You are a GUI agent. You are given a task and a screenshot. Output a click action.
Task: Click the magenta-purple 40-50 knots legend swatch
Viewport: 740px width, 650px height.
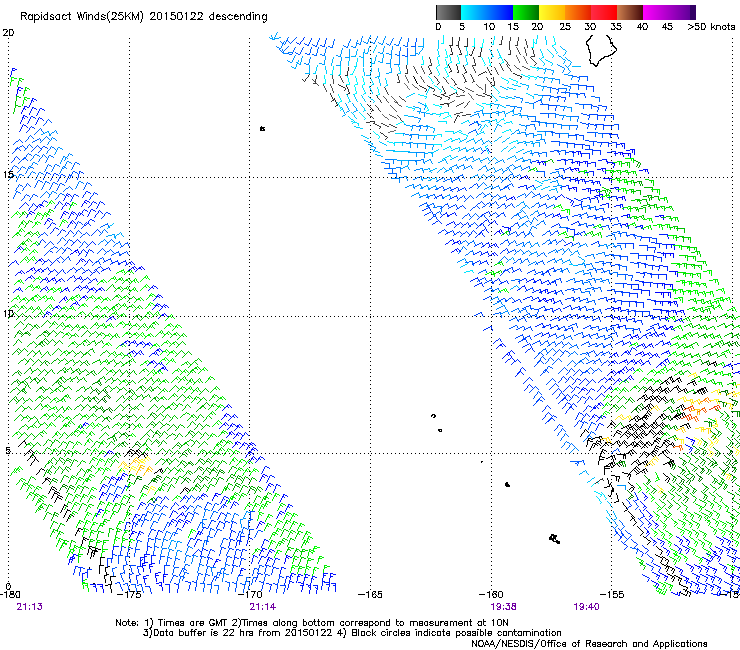click(x=669, y=12)
